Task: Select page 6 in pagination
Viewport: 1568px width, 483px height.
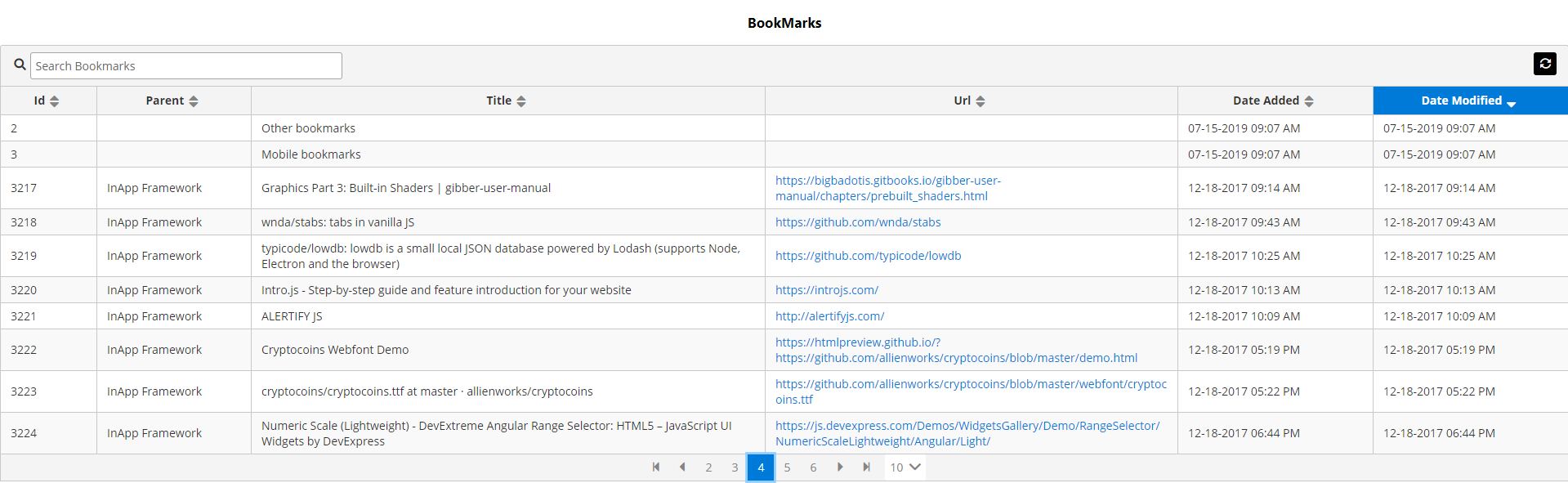Action: (x=813, y=467)
